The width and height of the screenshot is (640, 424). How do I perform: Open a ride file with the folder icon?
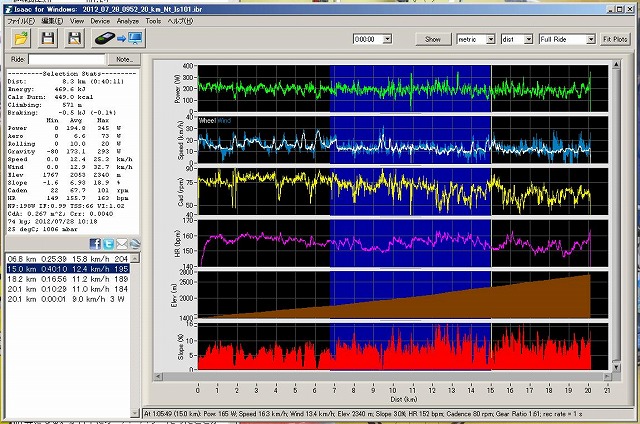pos(22,38)
